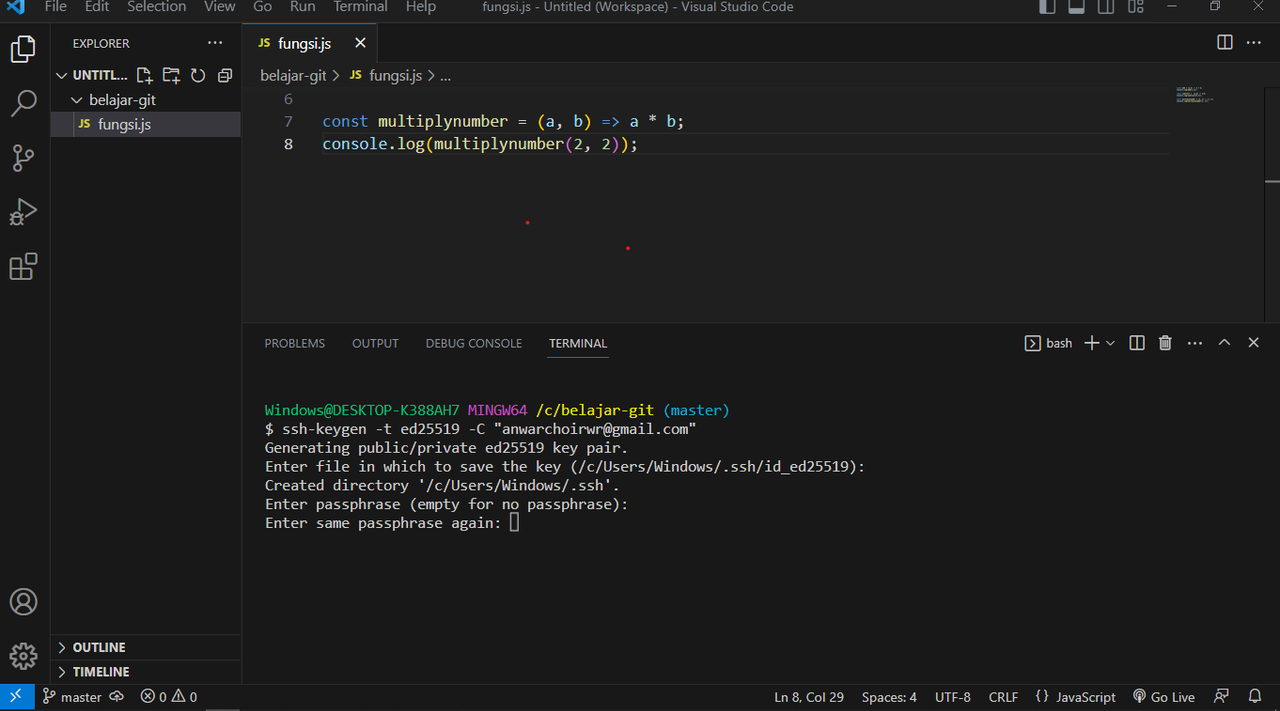
Task: Click master branch in status bar
Action: tap(72, 697)
